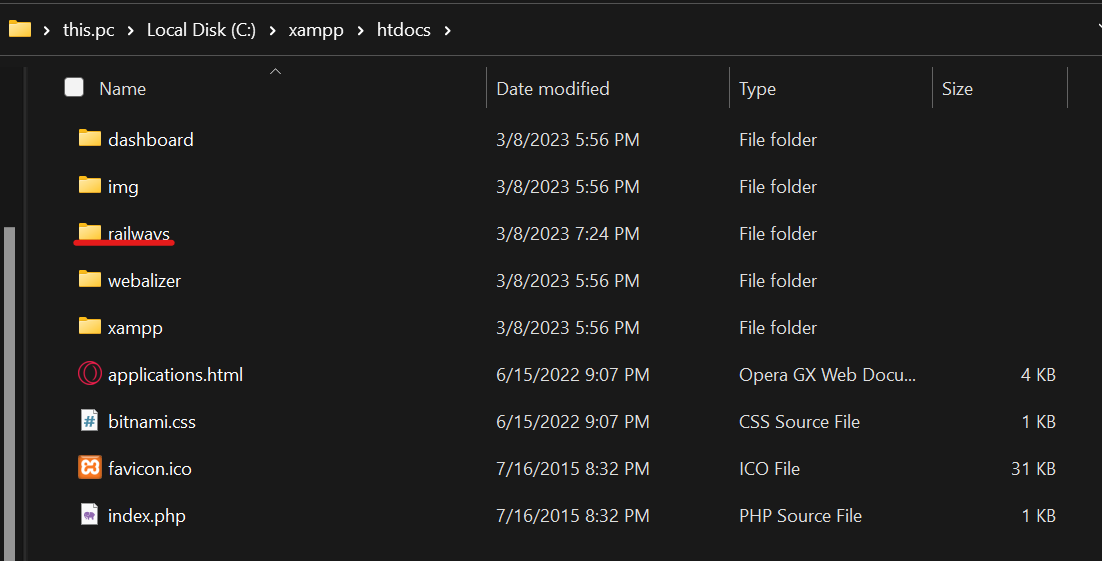Select the xampp folder icon in list

pyautogui.click(x=89, y=326)
